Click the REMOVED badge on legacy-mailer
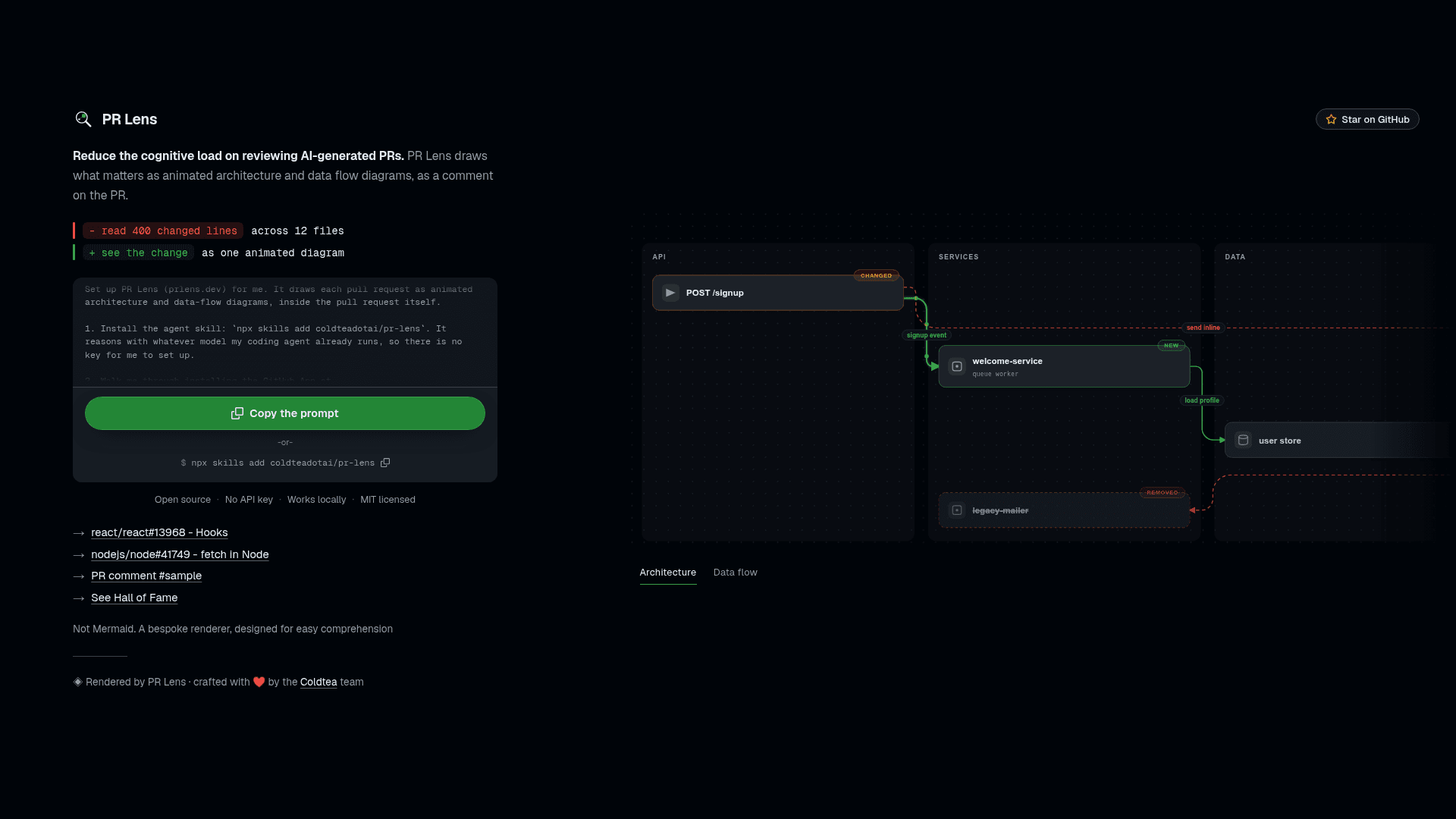The width and height of the screenshot is (1456, 819). 1163,493
